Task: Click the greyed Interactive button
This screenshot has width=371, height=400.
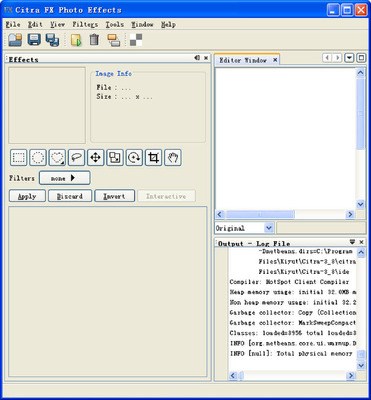Action: [x=166, y=196]
